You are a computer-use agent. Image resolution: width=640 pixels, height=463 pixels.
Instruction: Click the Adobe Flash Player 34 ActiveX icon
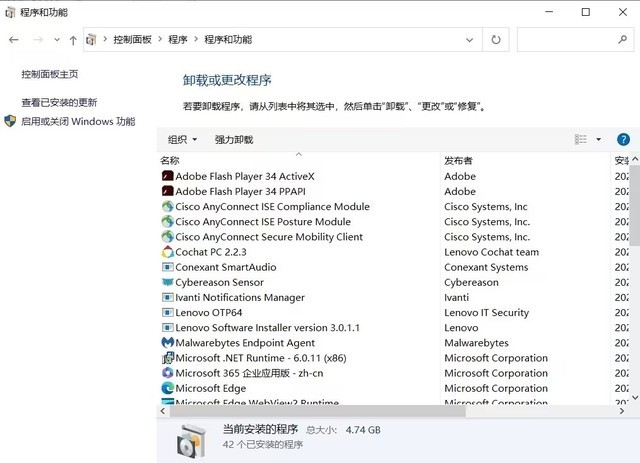[168, 176]
